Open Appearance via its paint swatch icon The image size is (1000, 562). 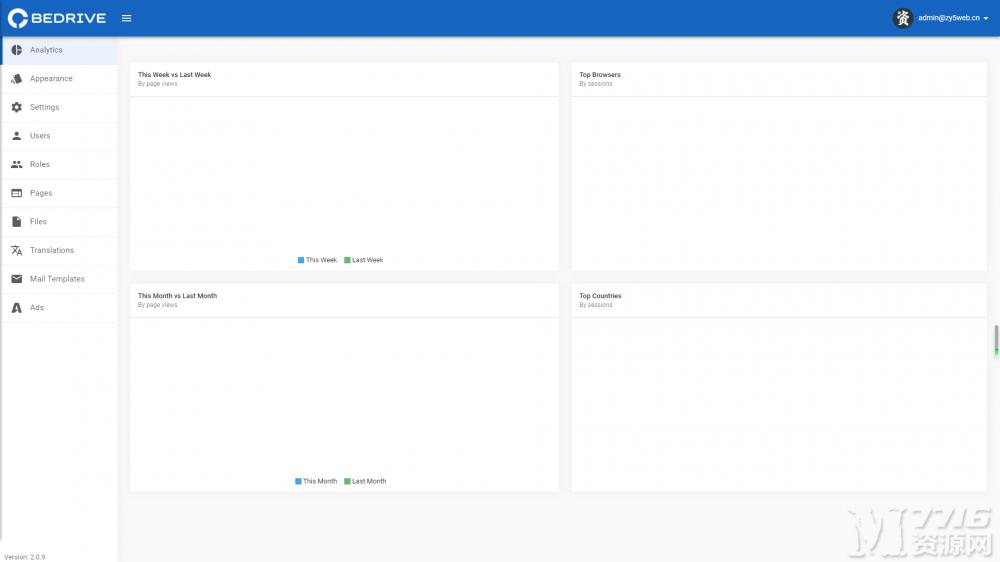coord(17,78)
